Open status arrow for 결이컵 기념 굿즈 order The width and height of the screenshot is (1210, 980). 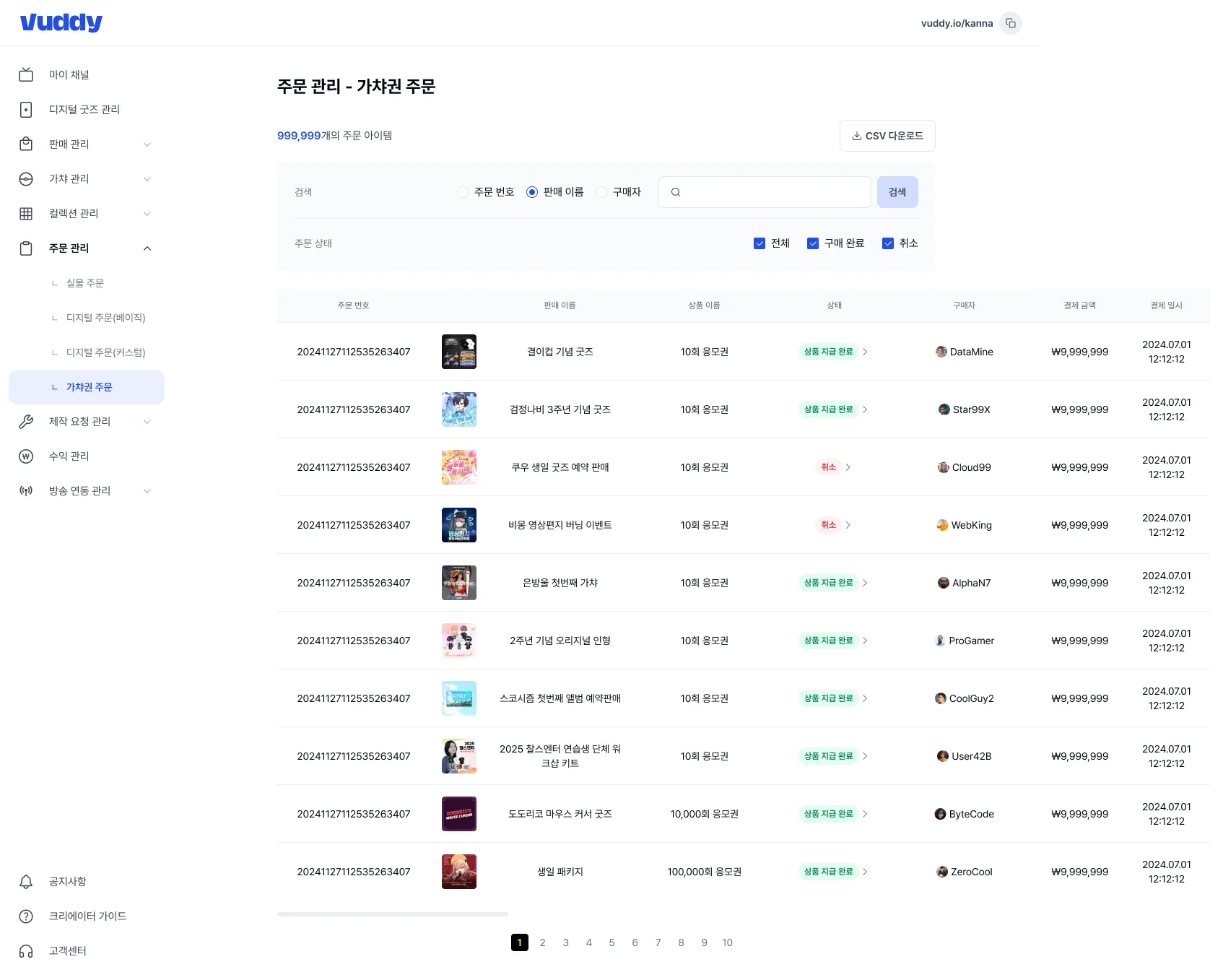[x=865, y=352]
